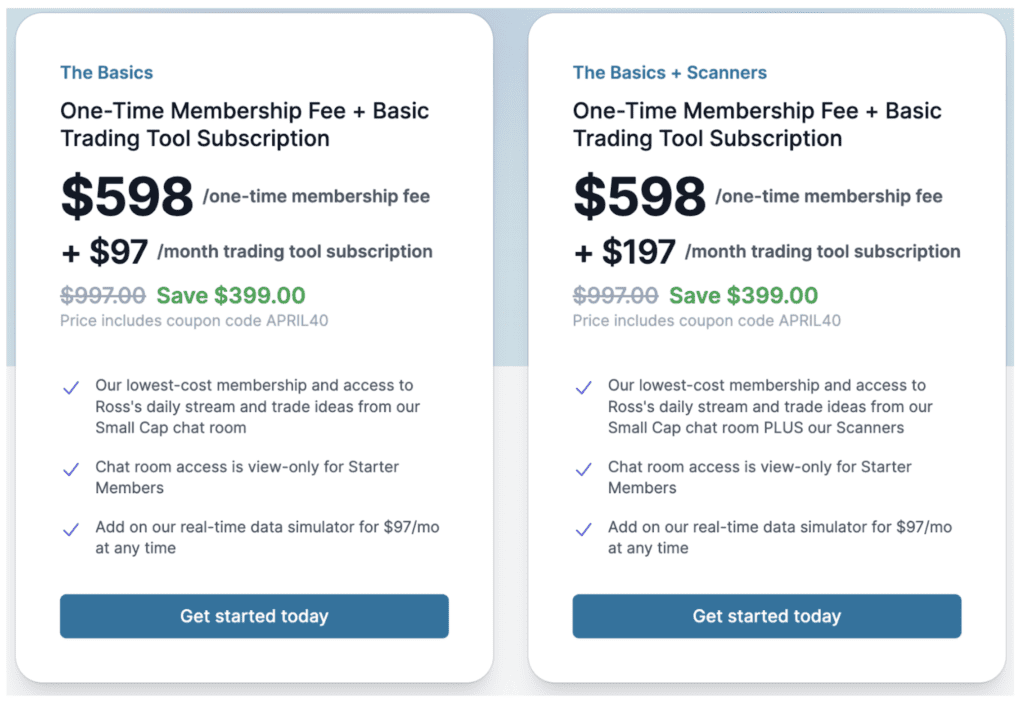The image size is (1024, 704).
Task: Click the + $97 monthly subscription price
Action: pyautogui.click(x=105, y=252)
